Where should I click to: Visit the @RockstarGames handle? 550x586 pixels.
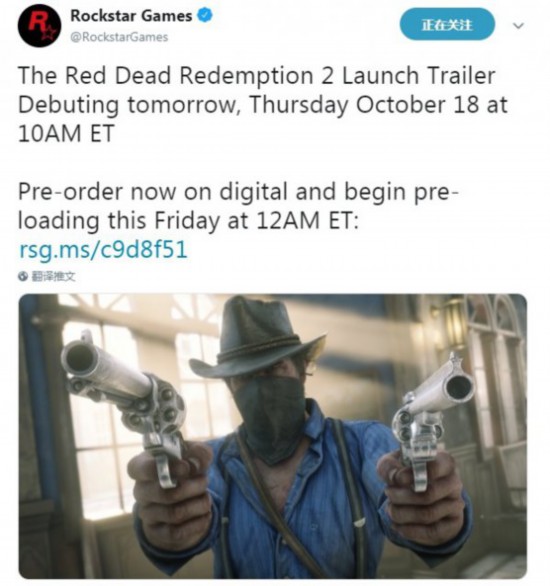[x=119, y=37]
